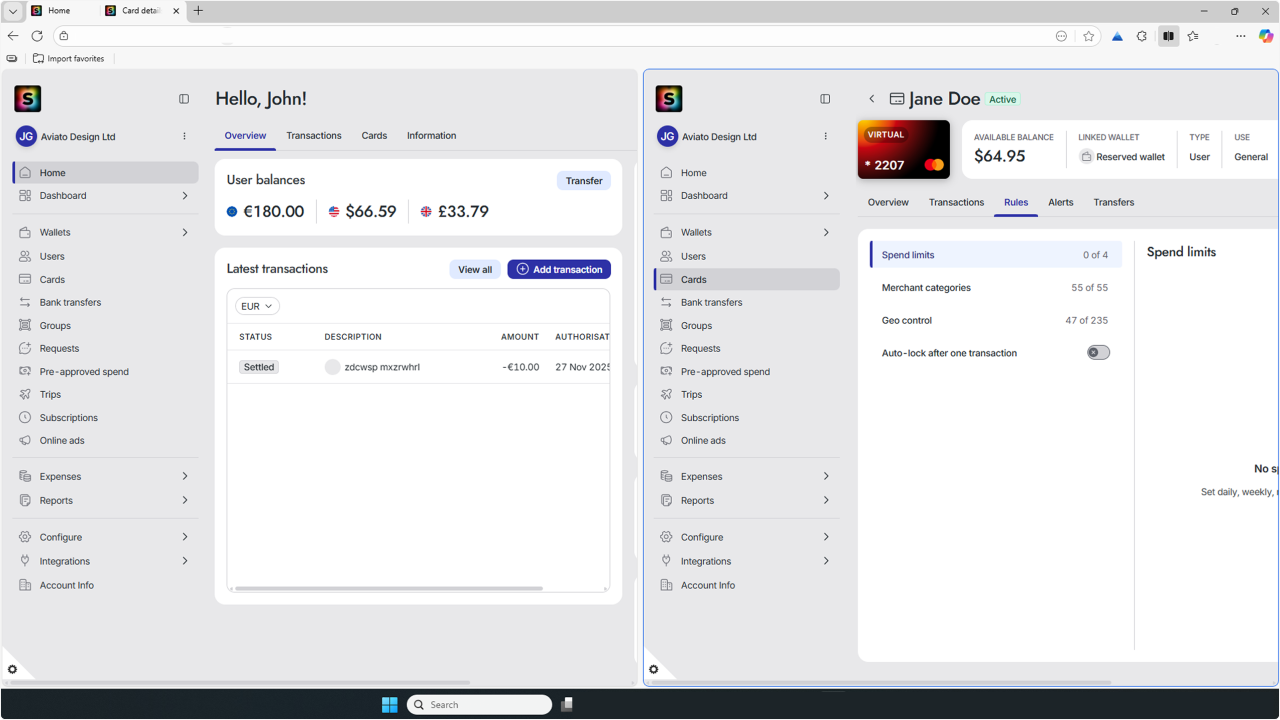1280x720 pixels.
Task: Open Copilot icon in browser toolbar
Action: tap(1266, 36)
